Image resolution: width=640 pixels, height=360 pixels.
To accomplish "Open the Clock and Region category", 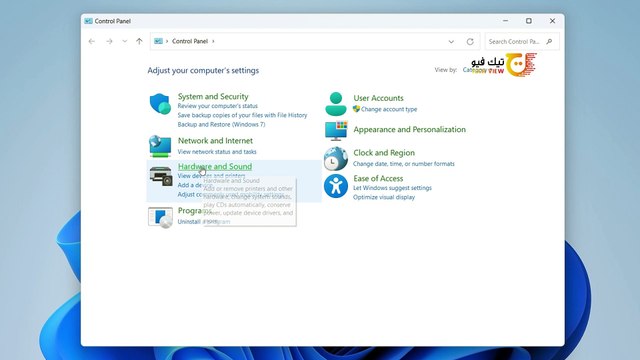I will point(384,153).
